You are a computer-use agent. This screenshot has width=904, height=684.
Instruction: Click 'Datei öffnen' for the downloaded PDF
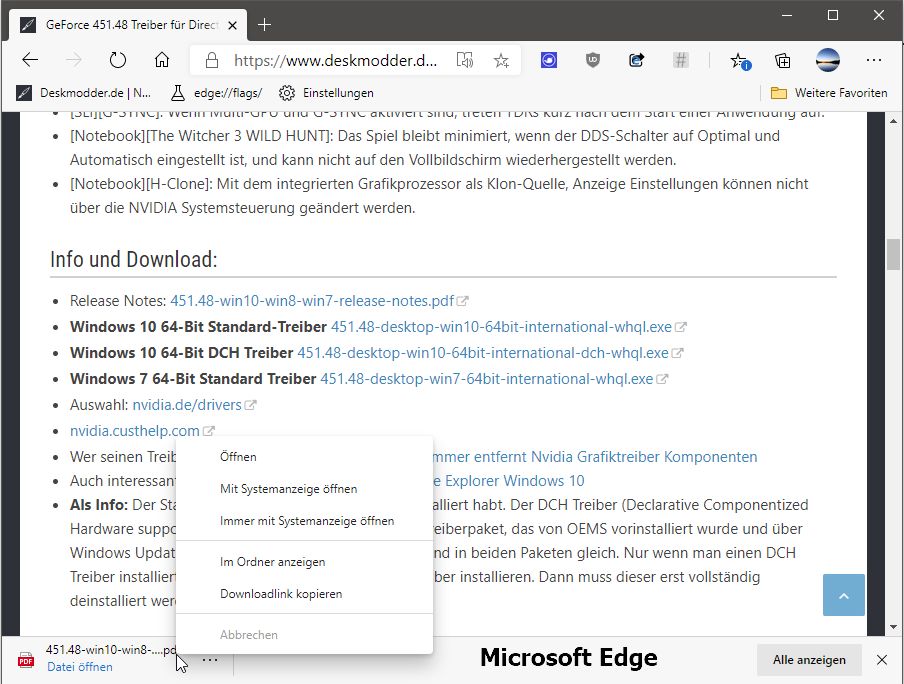80,667
